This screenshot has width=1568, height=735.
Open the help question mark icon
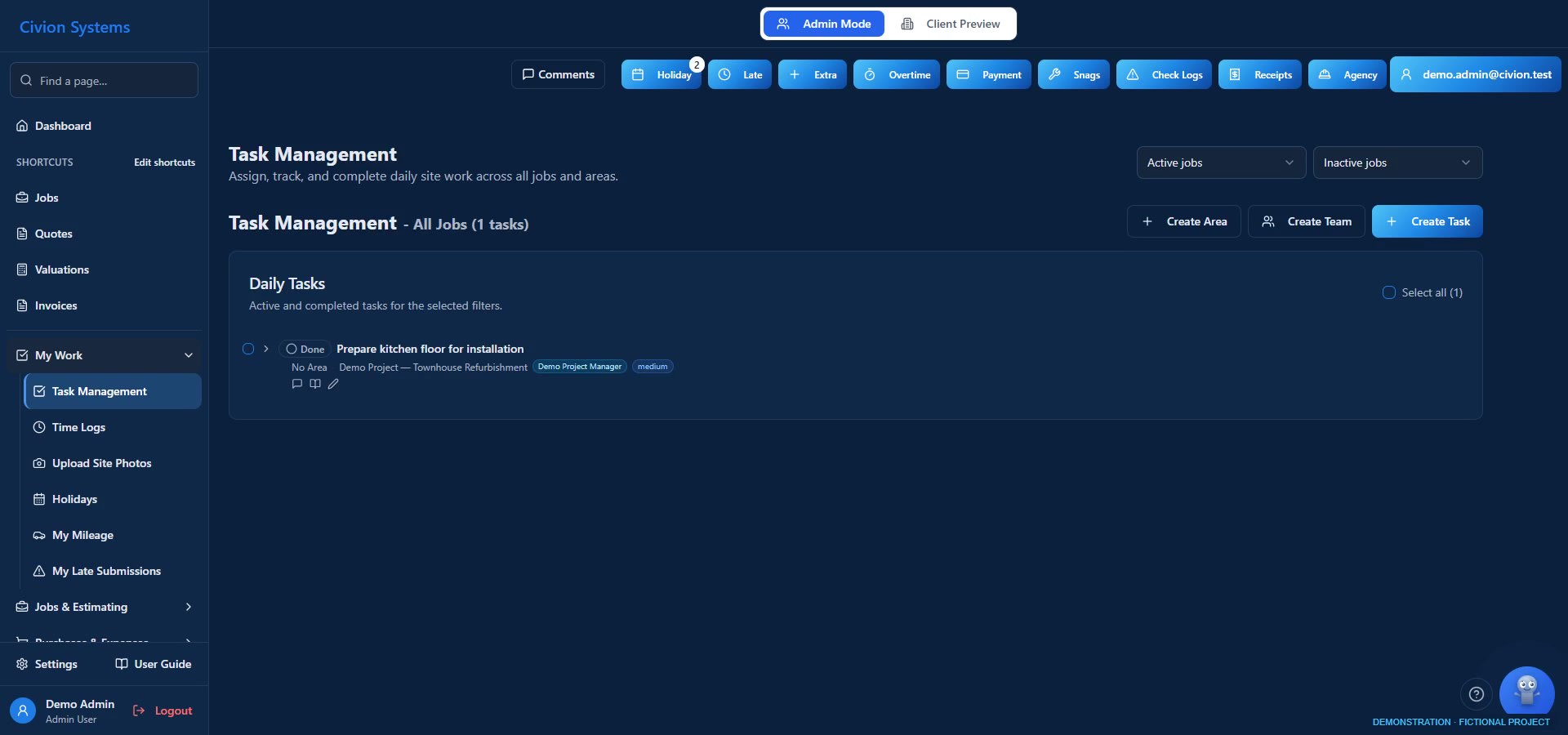tap(1476, 694)
